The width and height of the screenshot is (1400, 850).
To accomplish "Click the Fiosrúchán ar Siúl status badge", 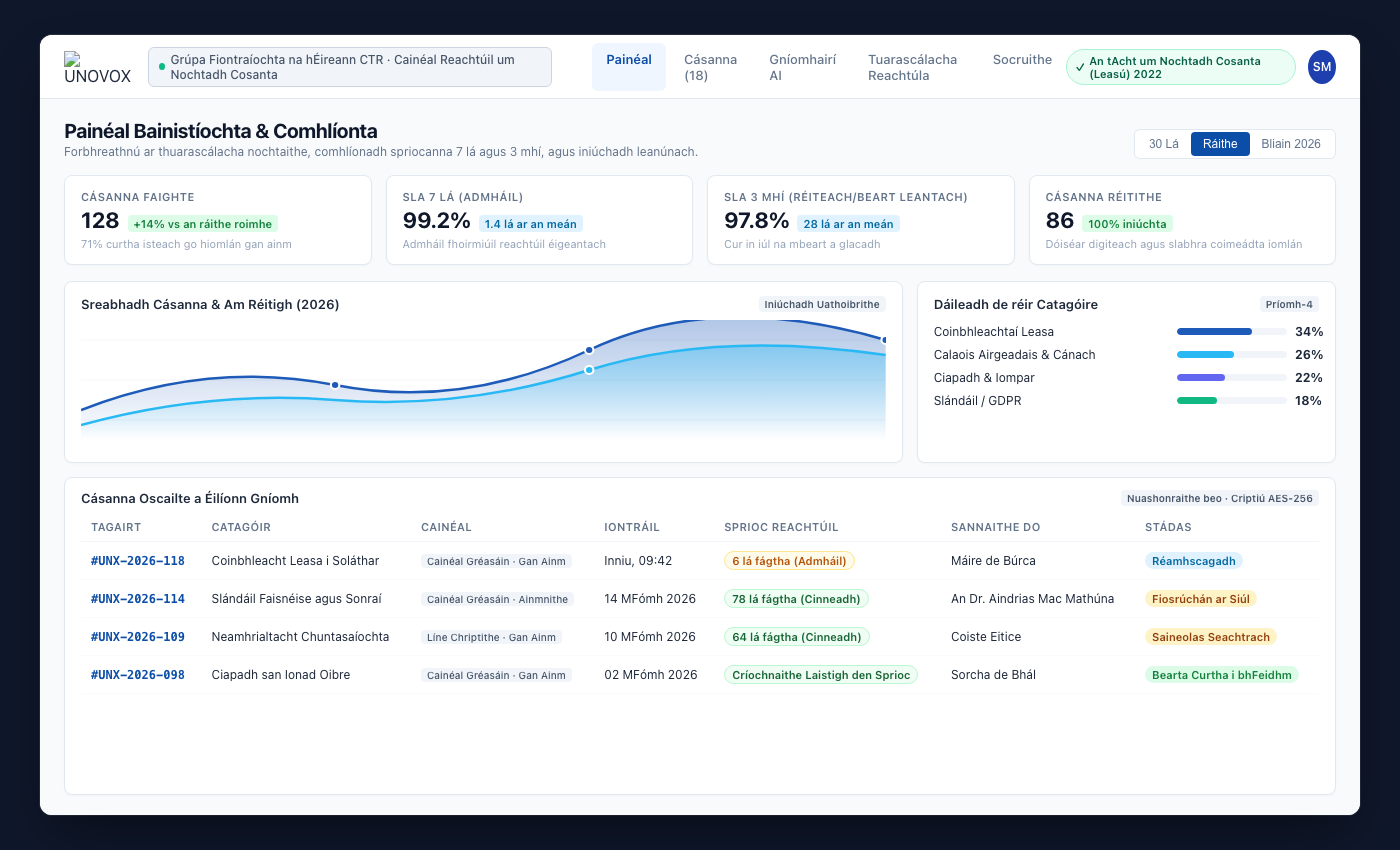I will pyautogui.click(x=1201, y=599).
